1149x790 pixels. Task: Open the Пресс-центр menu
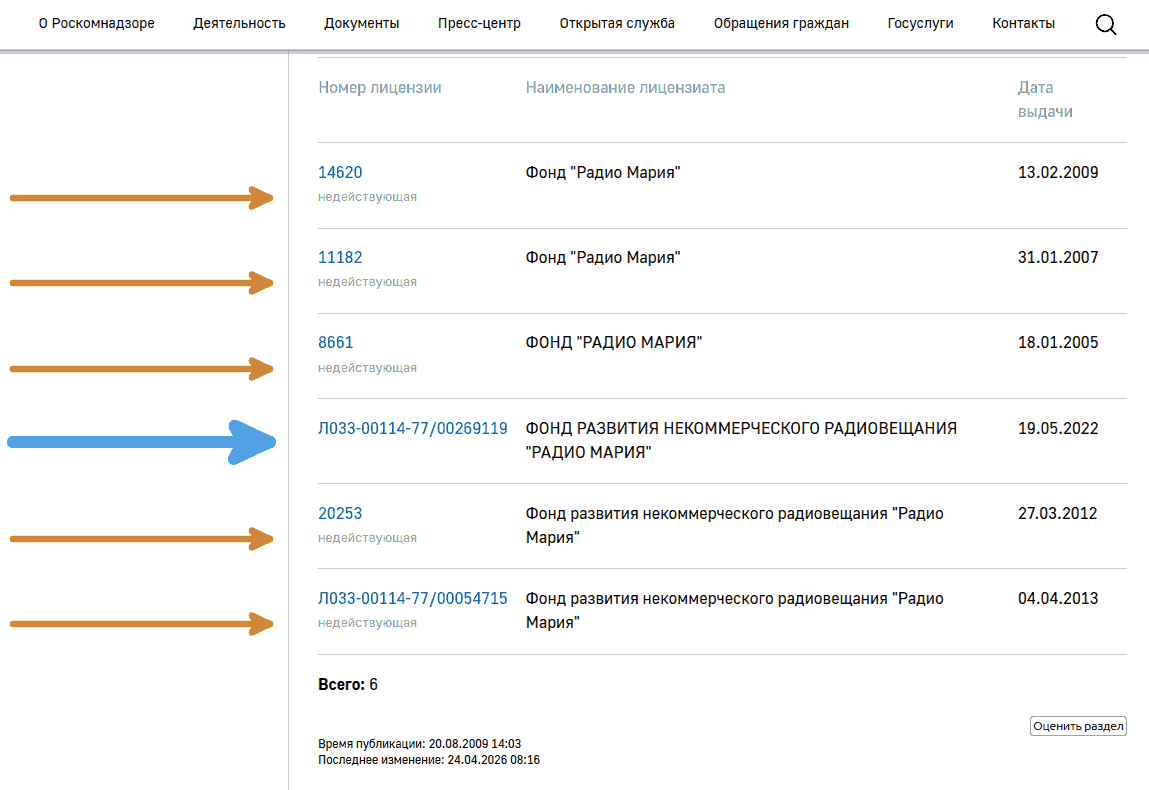point(479,23)
